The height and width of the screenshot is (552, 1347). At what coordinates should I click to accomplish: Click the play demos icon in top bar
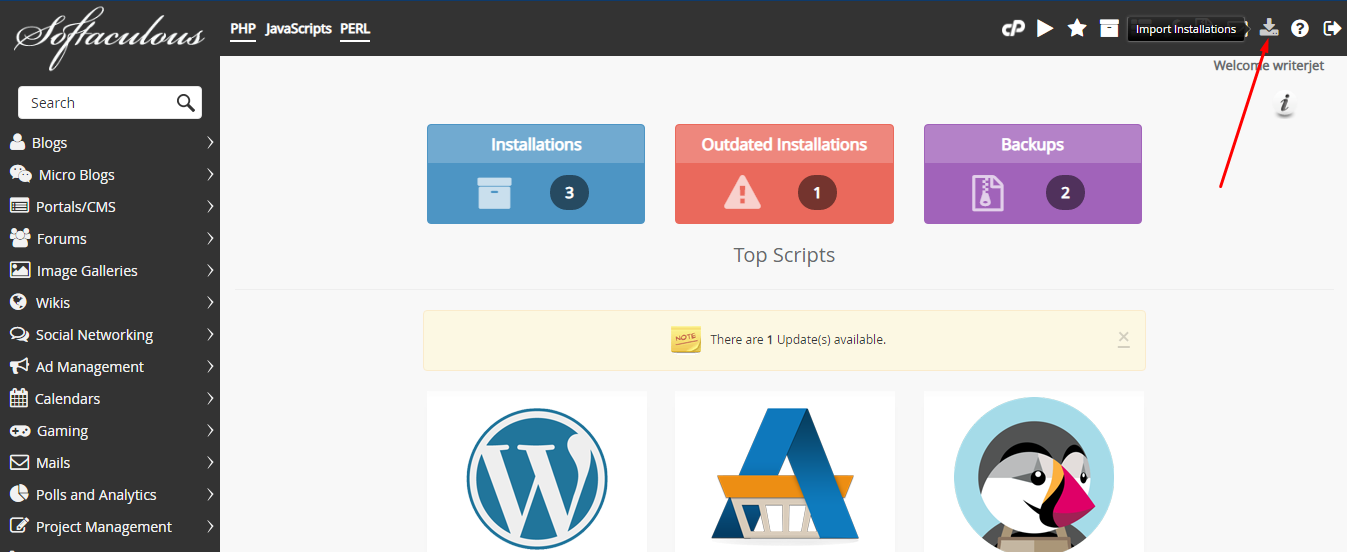(x=1045, y=28)
